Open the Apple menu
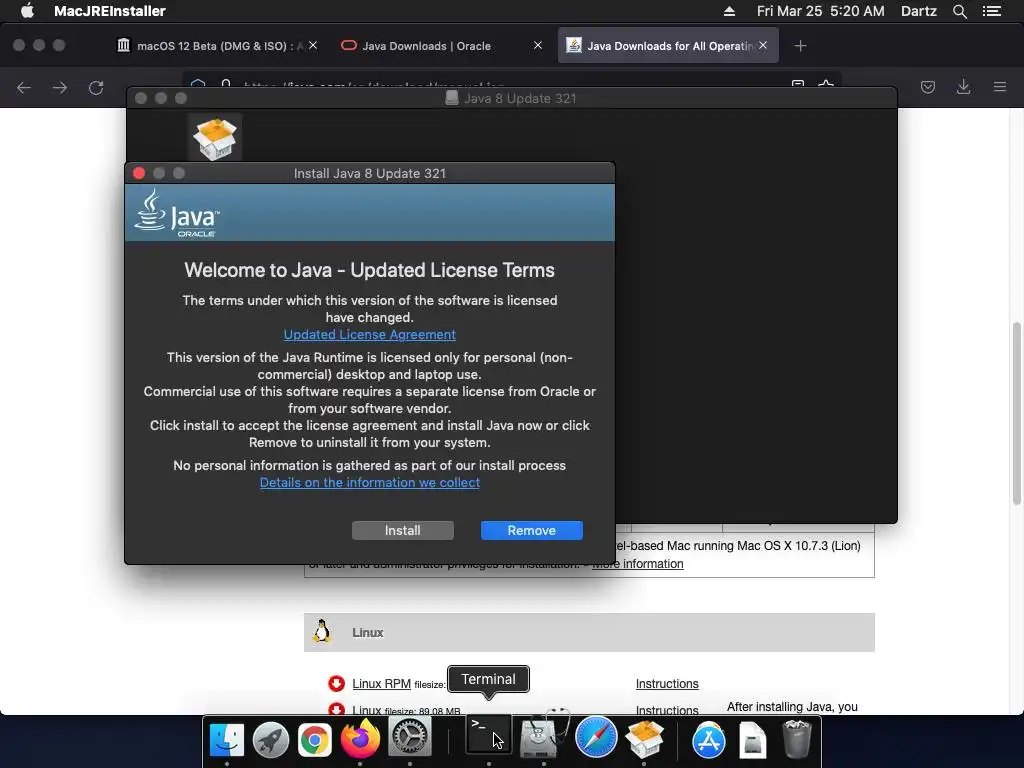This screenshot has height=768, width=1024. pyautogui.click(x=27, y=11)
